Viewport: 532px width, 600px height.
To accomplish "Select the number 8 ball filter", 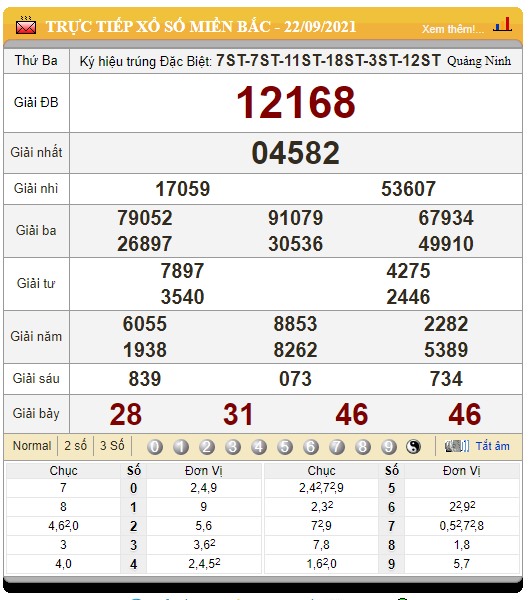I will coord(363,447).
